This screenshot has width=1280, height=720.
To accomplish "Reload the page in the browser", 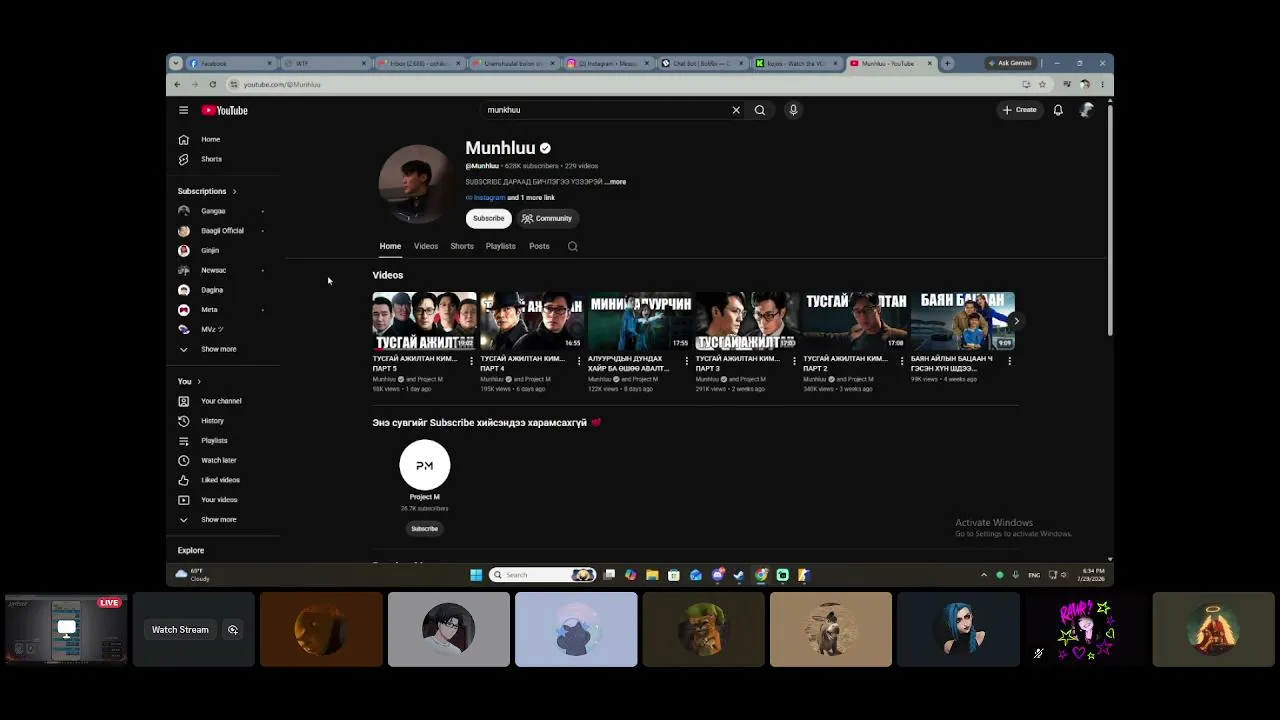I will coord(213,84).
